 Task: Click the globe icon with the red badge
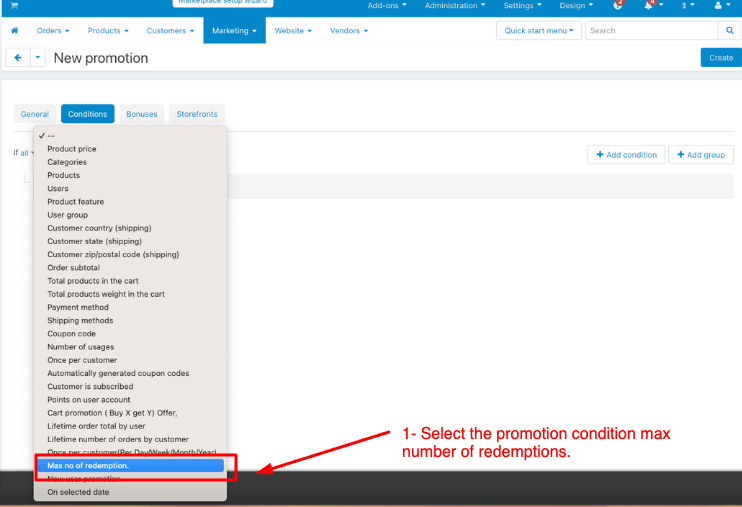tap(618, 6)
